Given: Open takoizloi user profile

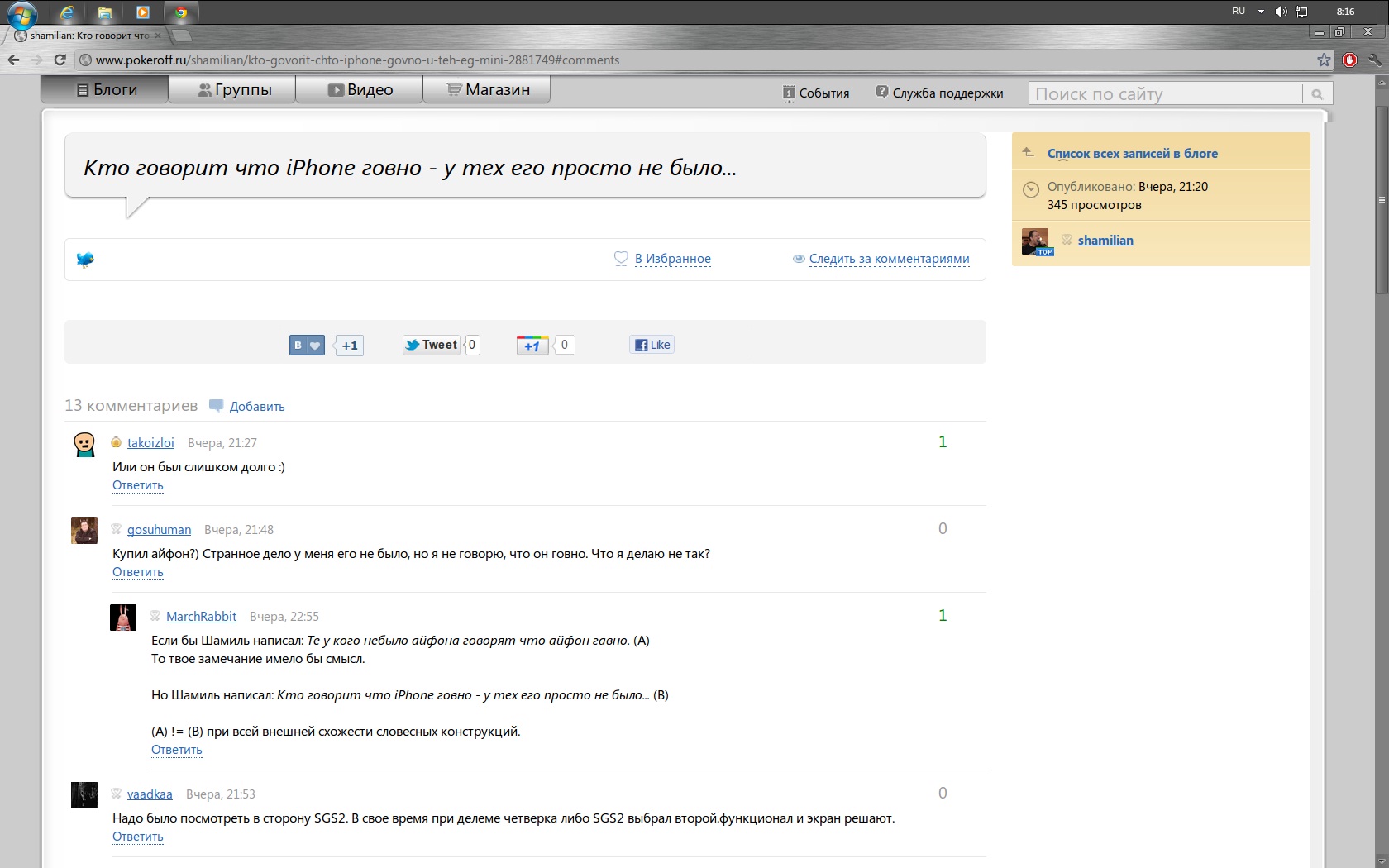Looking at the screenshot, I should [x=150, y=443].
